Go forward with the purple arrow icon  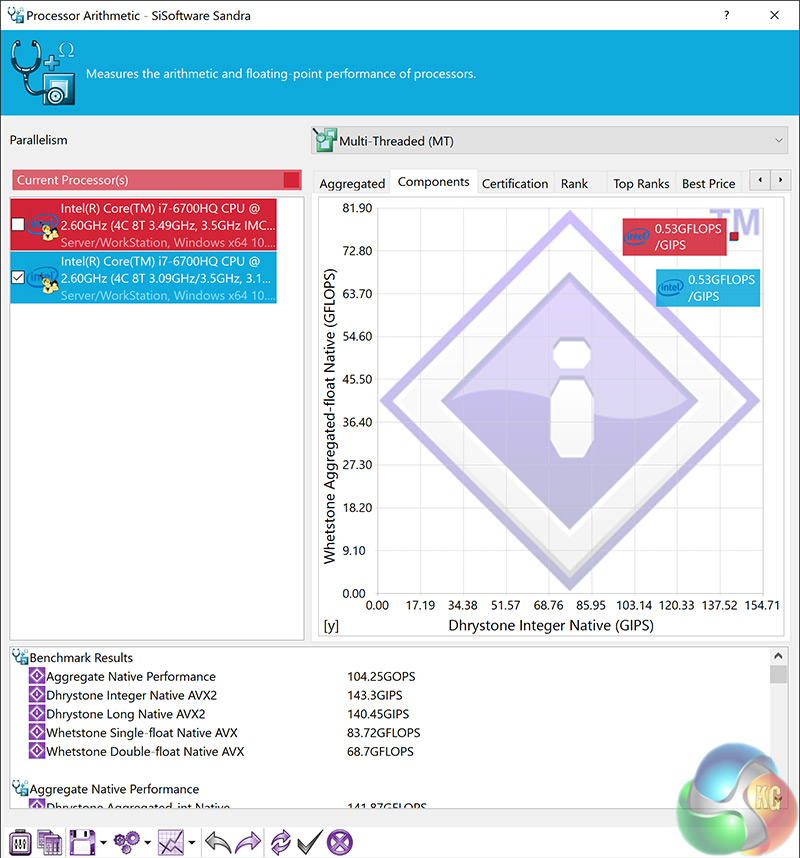[248, 842]
